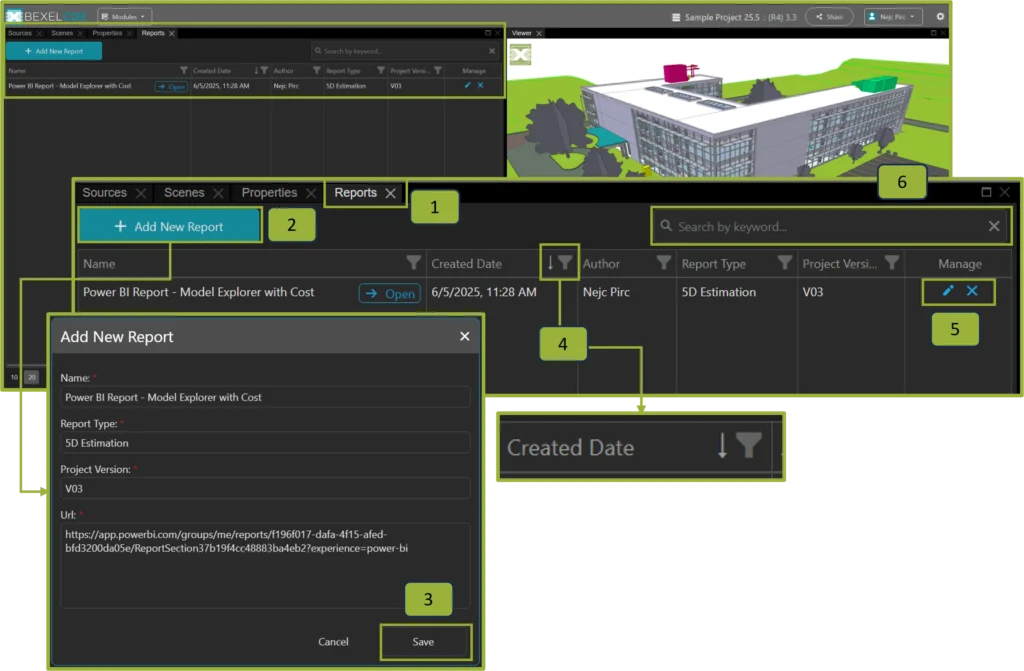This screenshot has width=1024, height=671.
Task: Click the keyword search field in the enlarged panel
Action: 831,226
